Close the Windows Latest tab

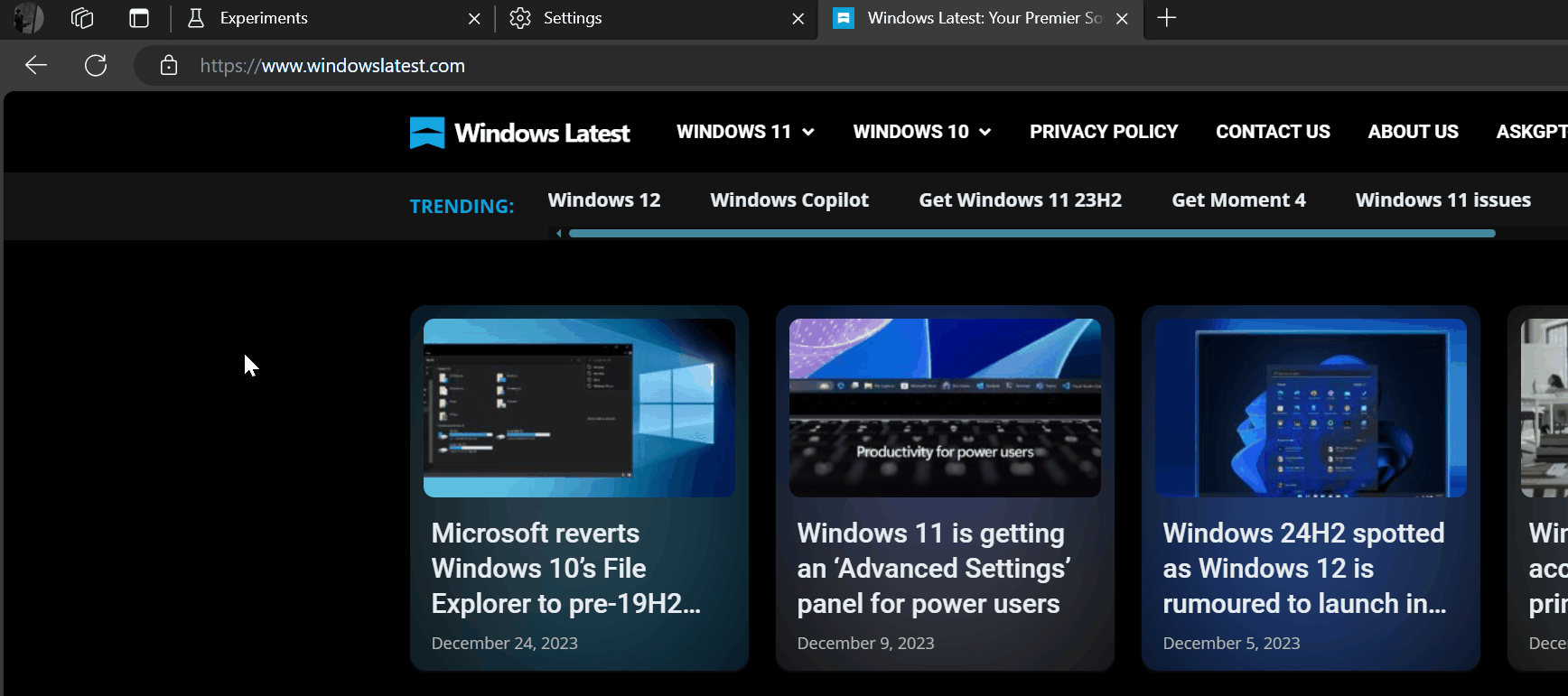click(x=1122, y=18)
